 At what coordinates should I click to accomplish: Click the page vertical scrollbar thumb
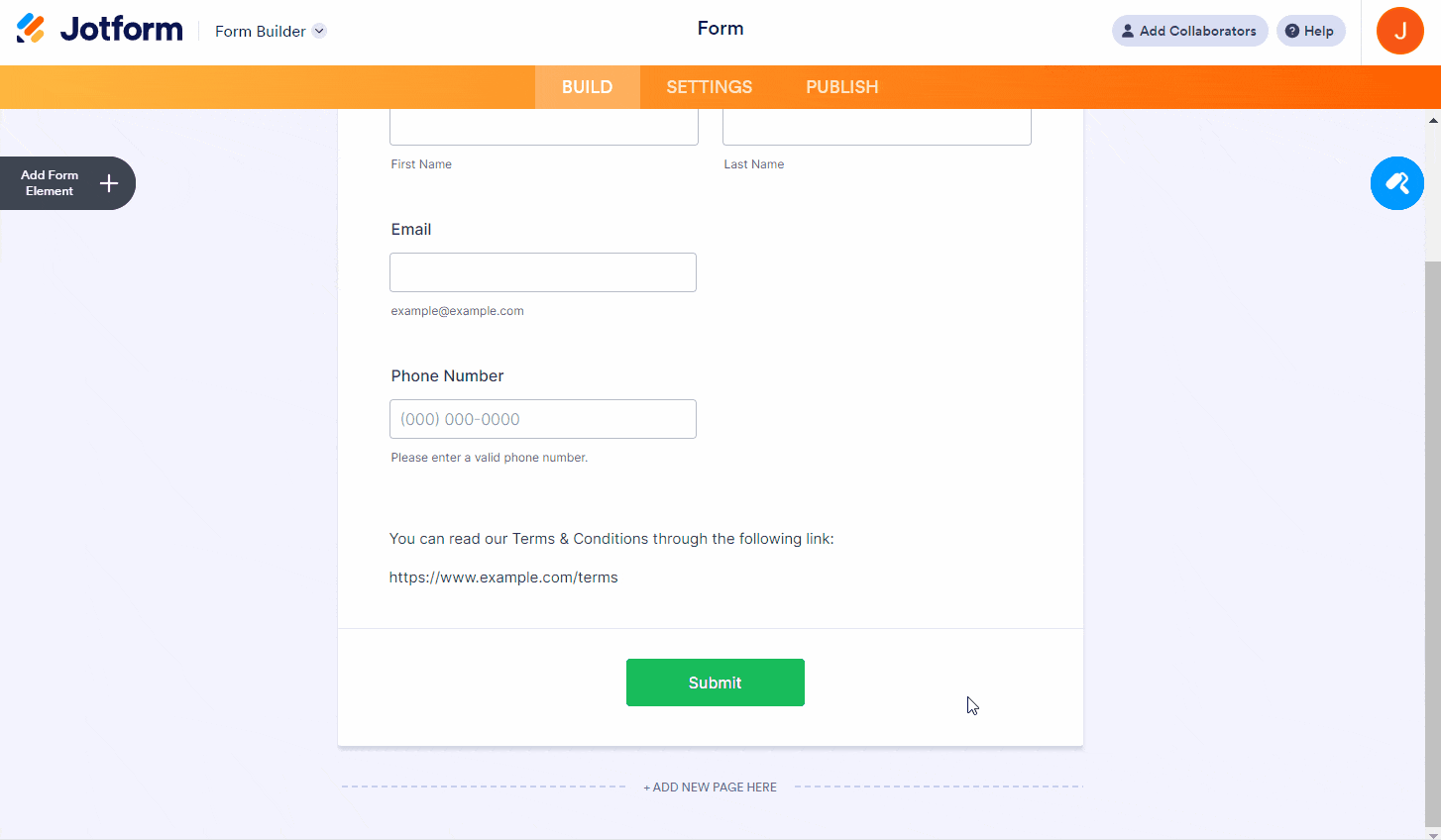(1432, 535)
